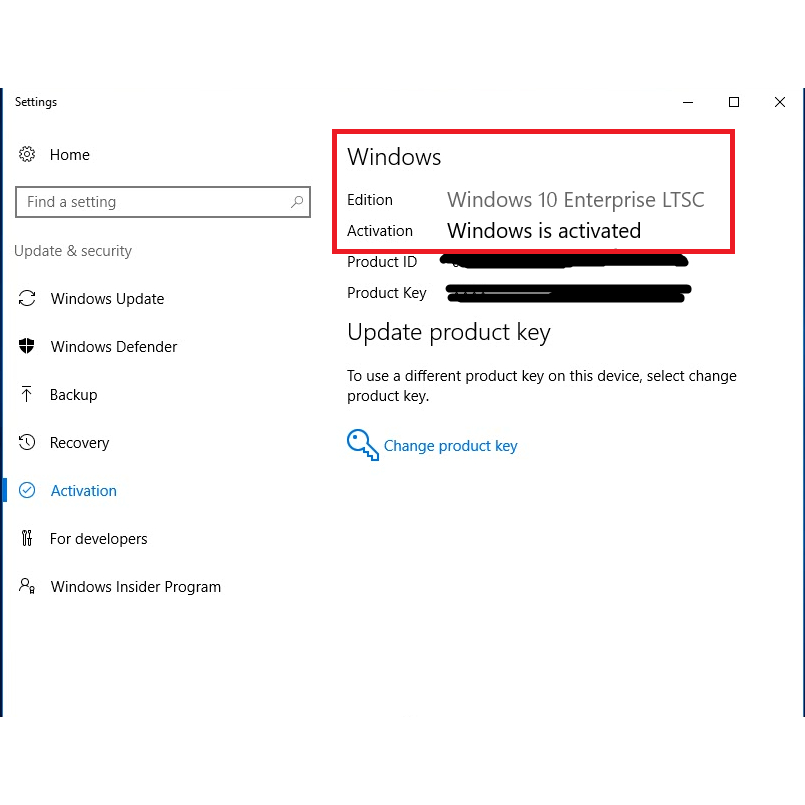The image size is (805, 805).
Task: Open For developers settings
Action: point(99,539)
